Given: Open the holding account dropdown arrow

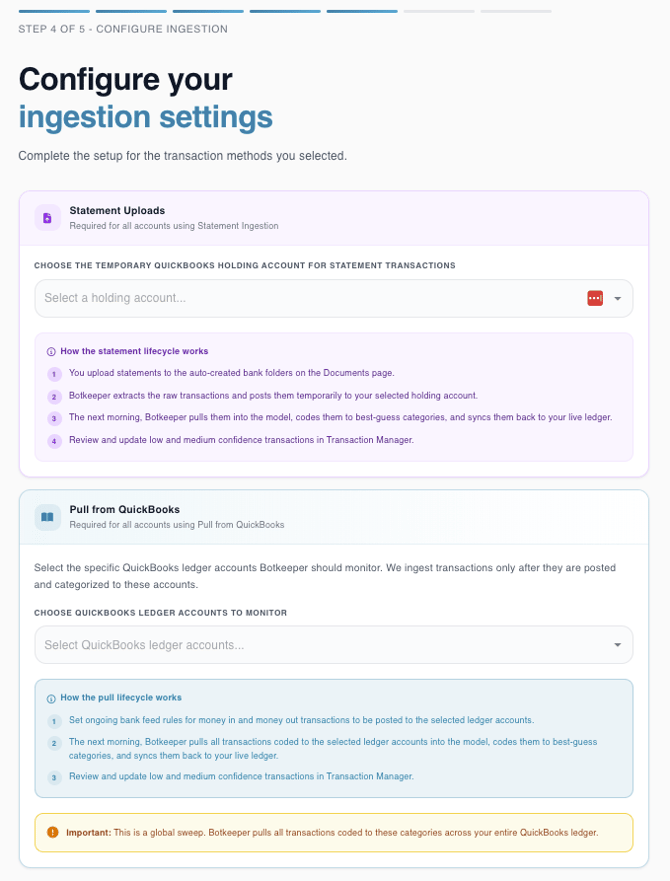Looking at the screenshot, I should pos(618,298).
